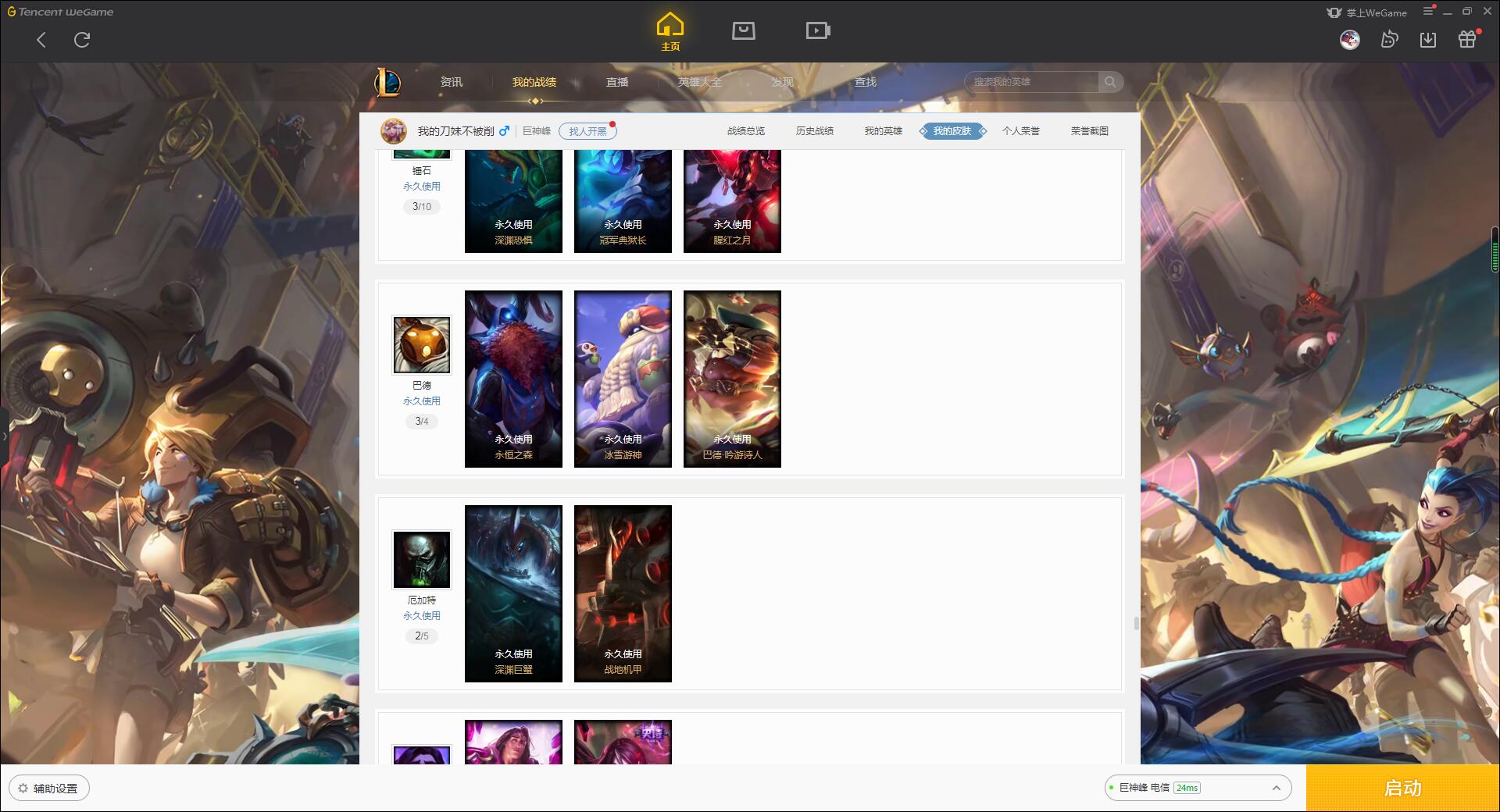Click the username 我的刀妹不被削
Viewport: 1500px width, 812px height.
(x=455, y=131)
